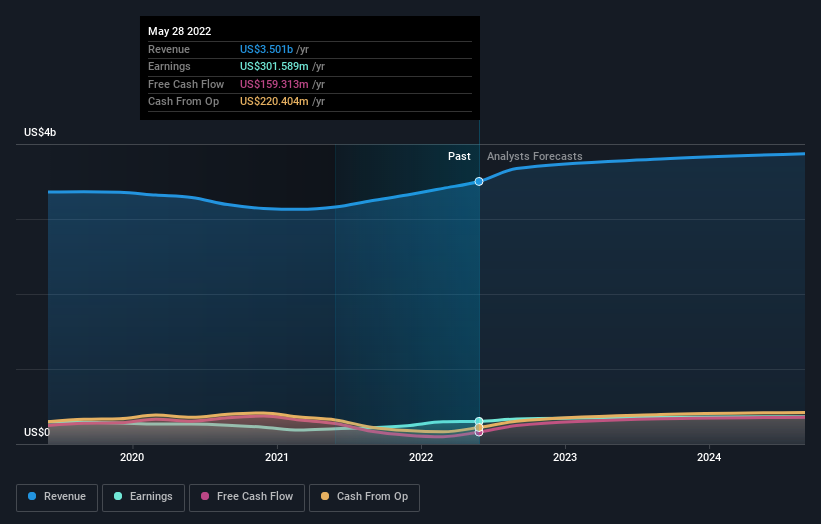Click the 2024 x-axis label

[x=709, y=458]
